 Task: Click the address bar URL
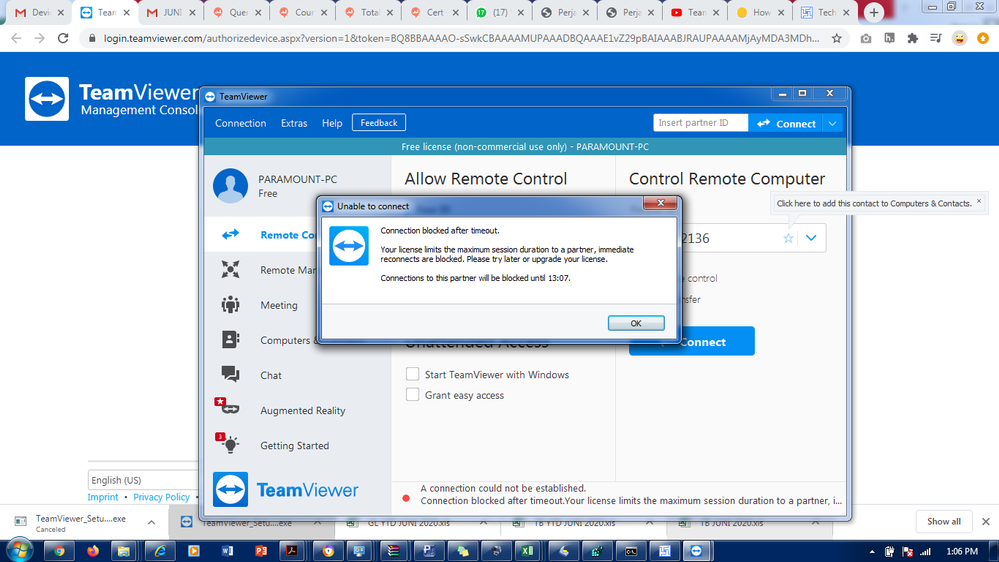point(461,38)
